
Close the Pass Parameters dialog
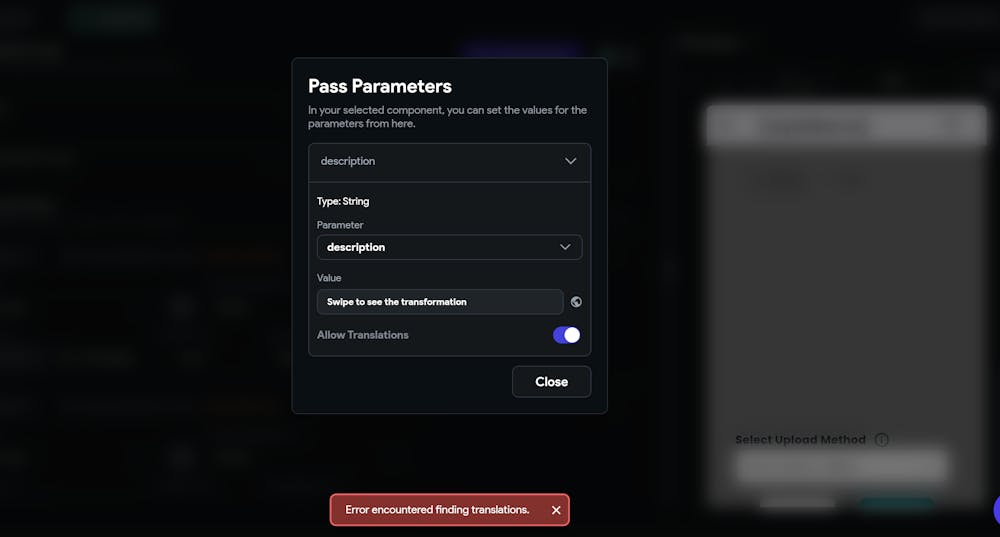[x=552, y=382]
